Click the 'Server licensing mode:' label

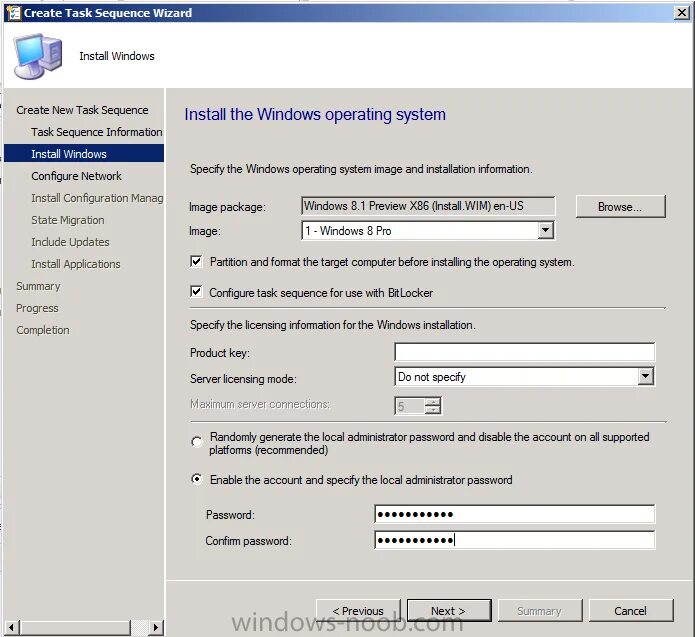point(243,379)
